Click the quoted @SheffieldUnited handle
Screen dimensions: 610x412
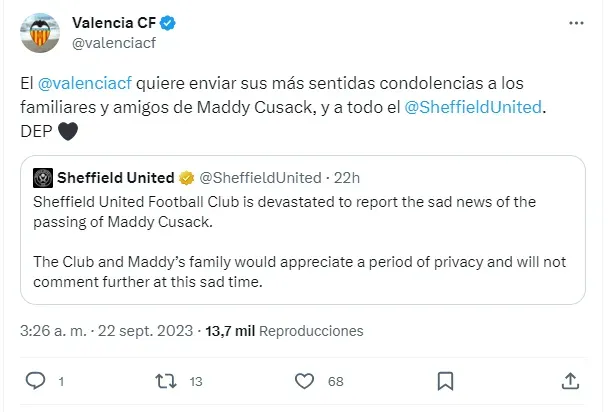tap(260, 178)
